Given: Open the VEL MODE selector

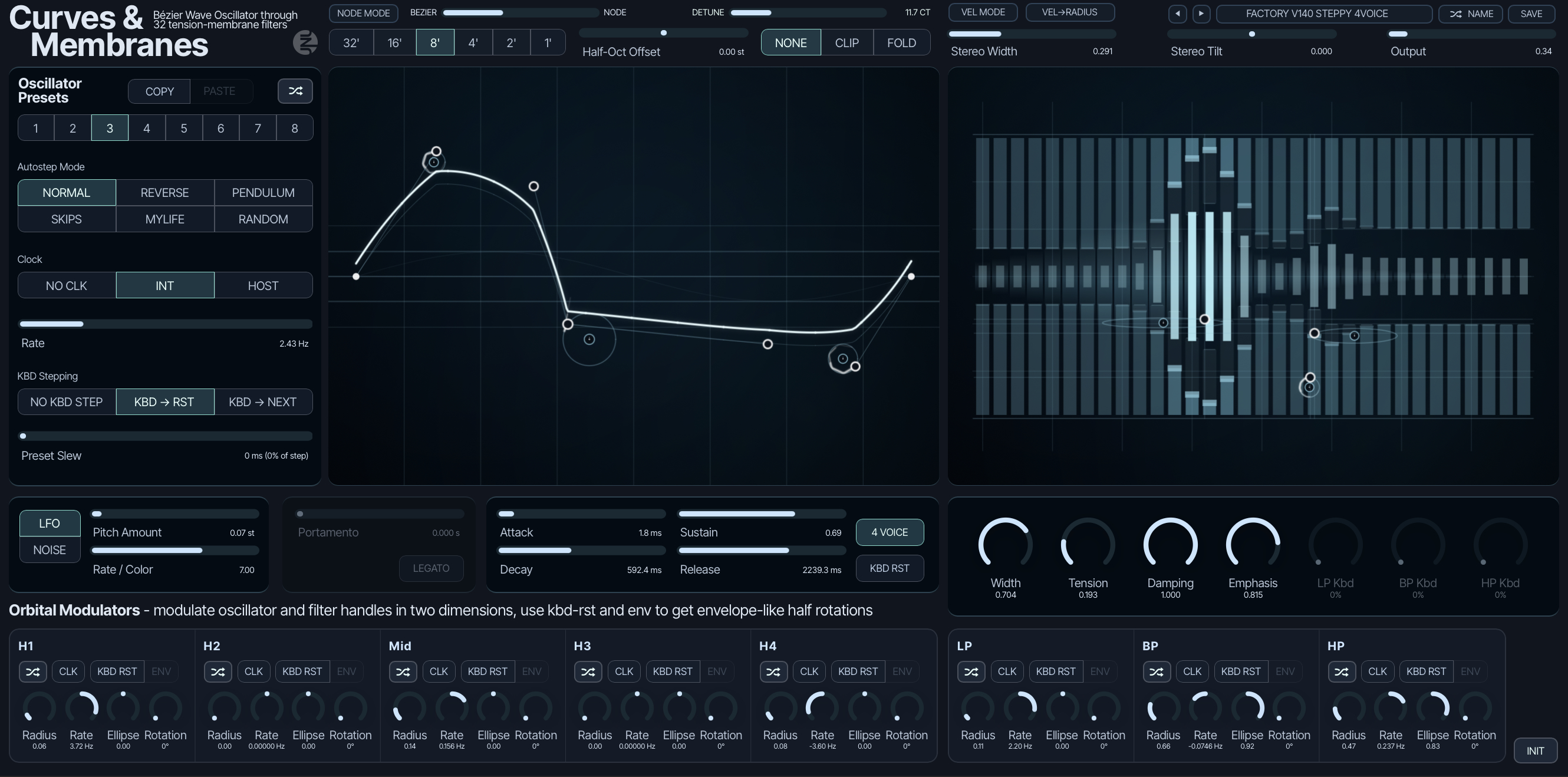Looking at the screenshot, I should tap(983, 12).
